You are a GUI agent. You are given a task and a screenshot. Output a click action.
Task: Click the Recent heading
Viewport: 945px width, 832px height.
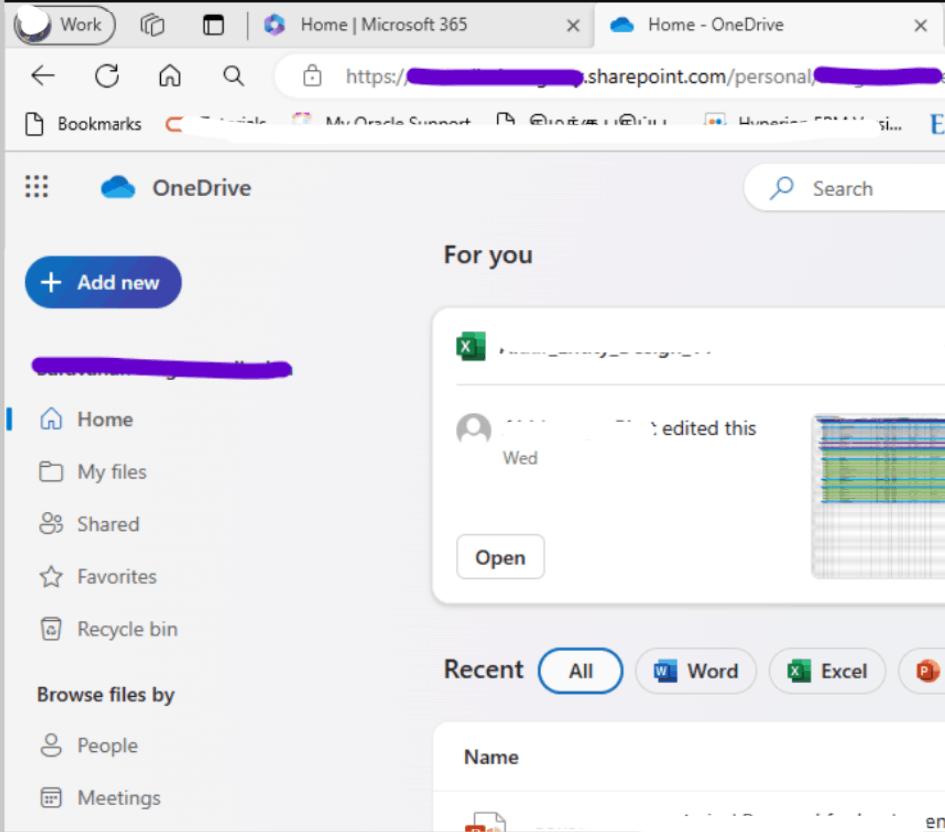click(483, 669)
